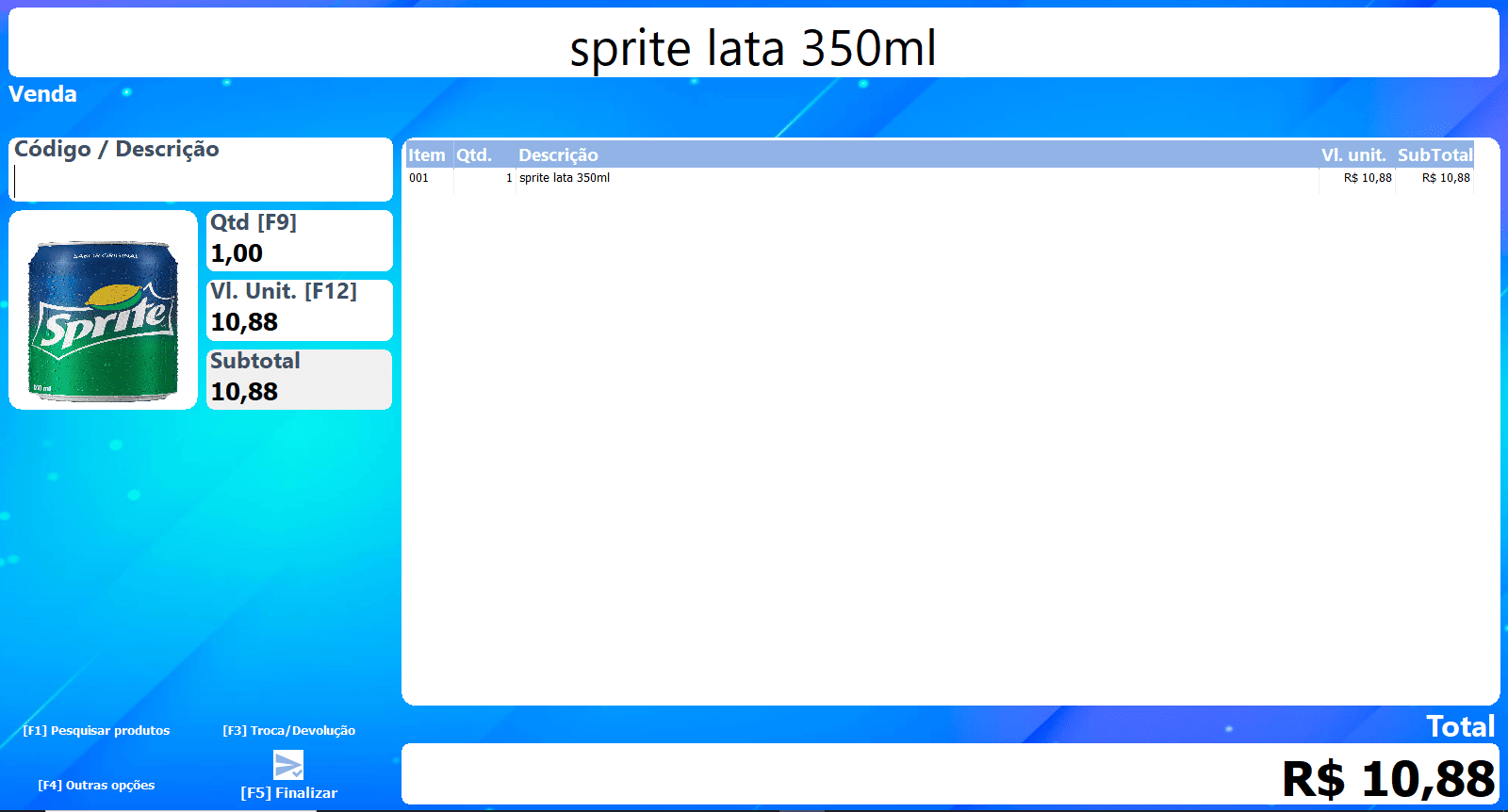Click the Subtotal field showing 10,88
The width and height of the screenshot is (1508, 812).
299,391
